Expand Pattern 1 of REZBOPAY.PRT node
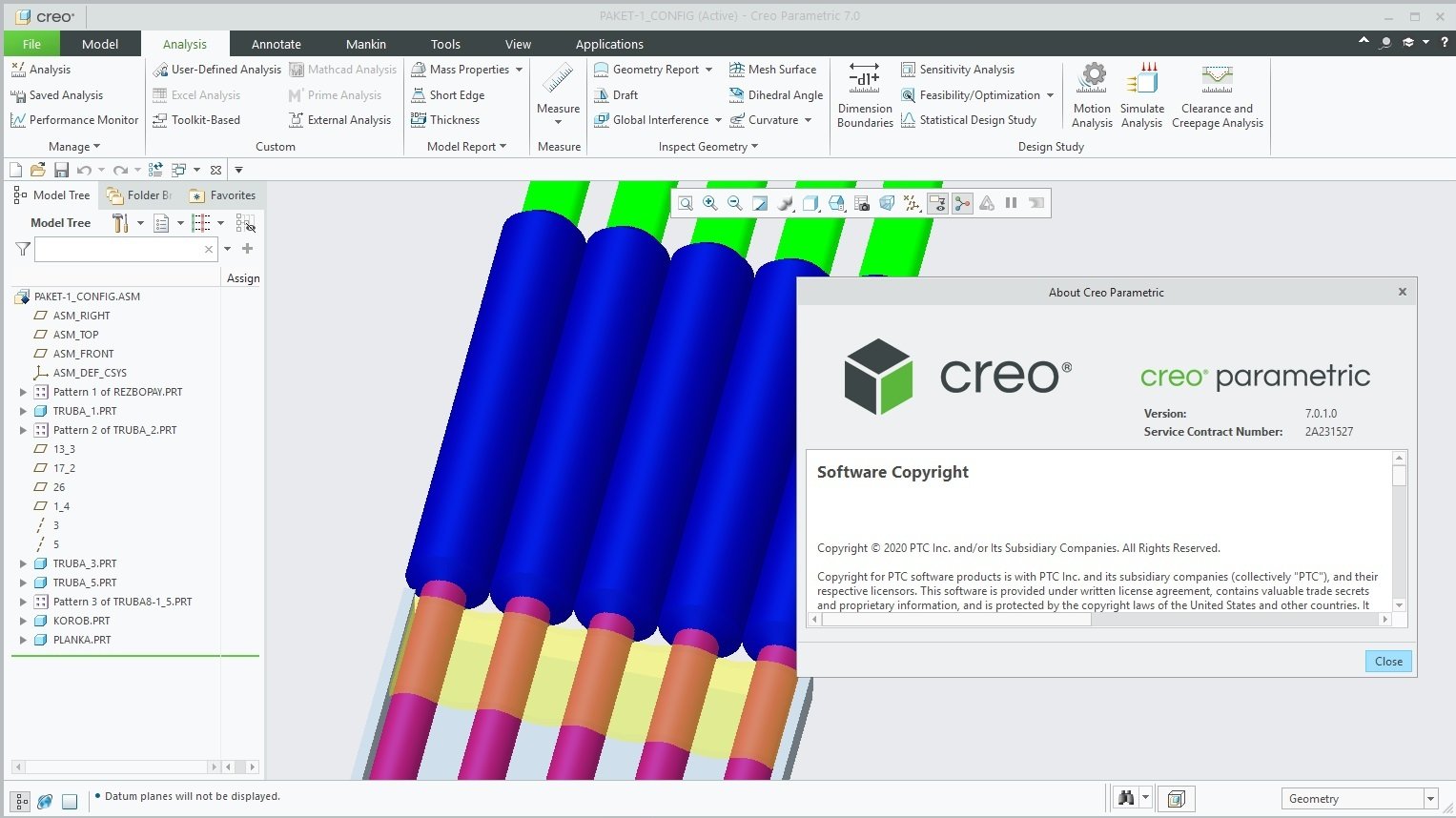The height and width of the screenshot is (818, 1456). pyautogui.click(x=23, y=392)
